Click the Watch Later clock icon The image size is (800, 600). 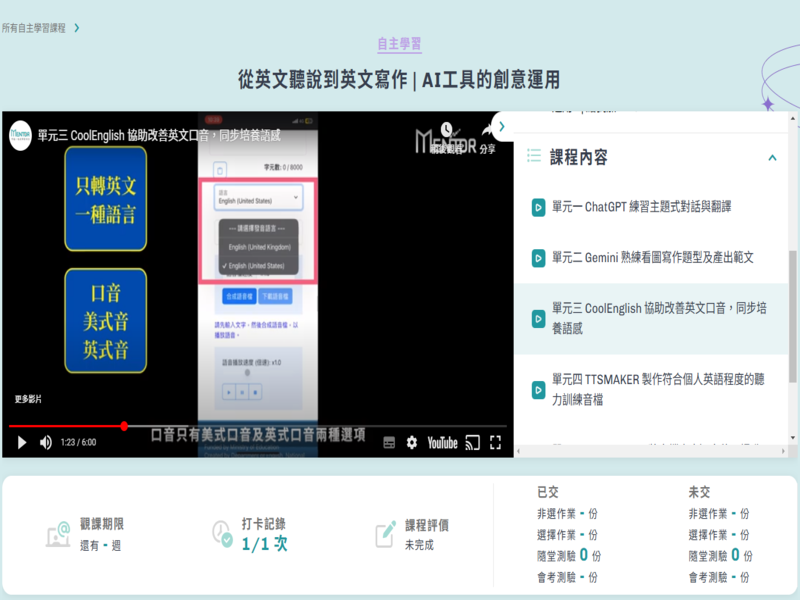click(x=446, y=132)
